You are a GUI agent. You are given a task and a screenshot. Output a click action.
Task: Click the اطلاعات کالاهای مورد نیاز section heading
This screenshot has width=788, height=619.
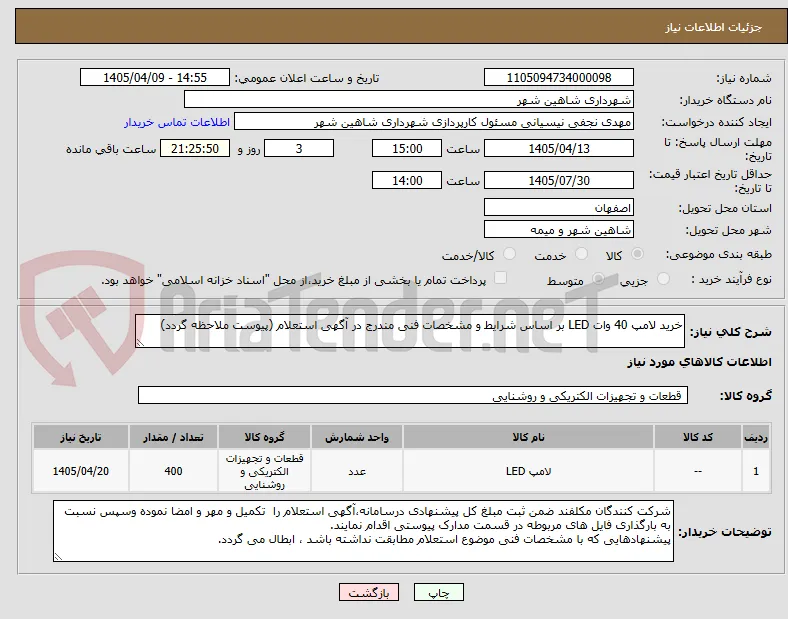click(x=699, y=362)
